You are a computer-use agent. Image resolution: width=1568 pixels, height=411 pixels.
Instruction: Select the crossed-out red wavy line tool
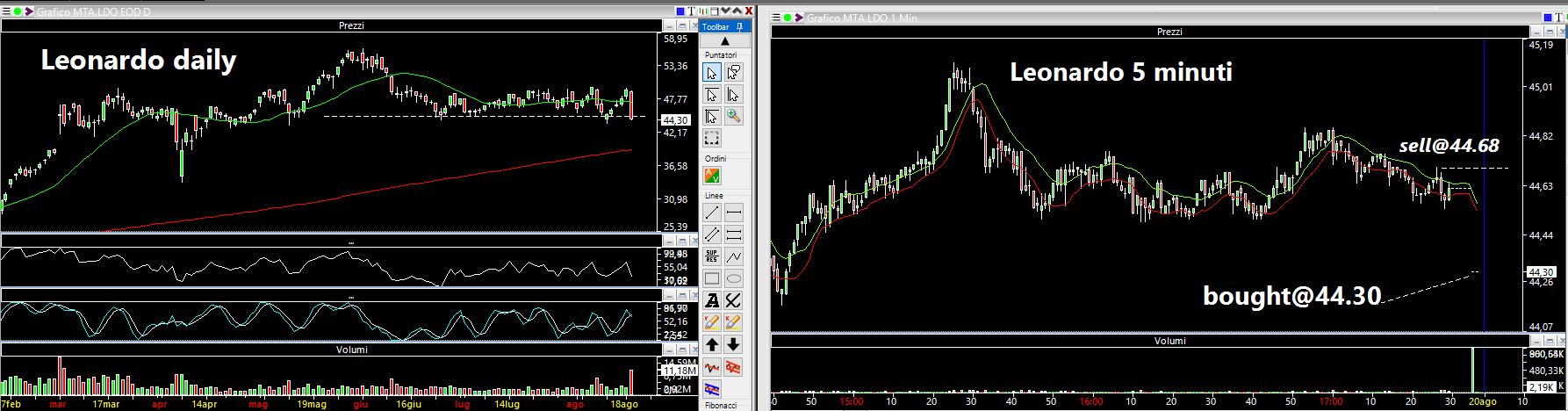click(x=734, y=367)
